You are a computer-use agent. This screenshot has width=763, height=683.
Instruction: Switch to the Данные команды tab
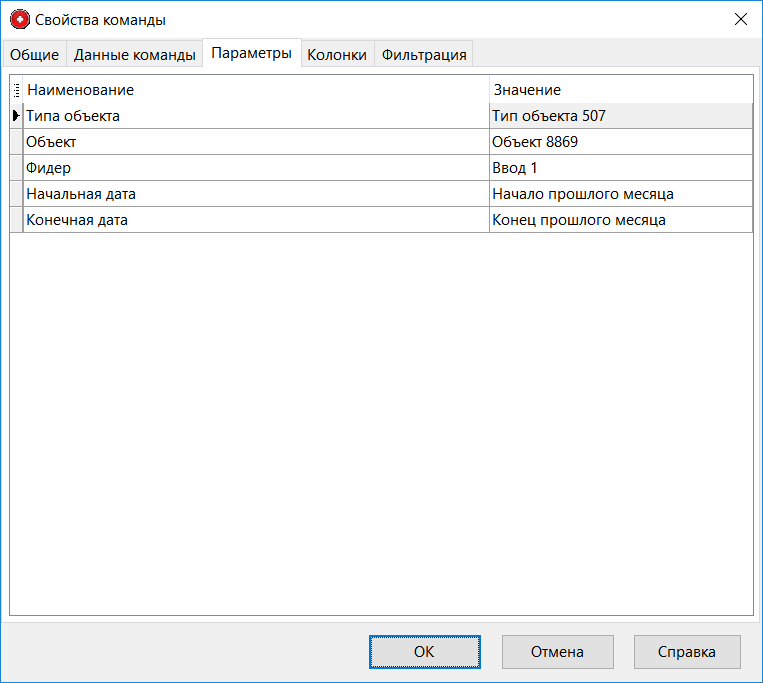click(x=135, y=55)
